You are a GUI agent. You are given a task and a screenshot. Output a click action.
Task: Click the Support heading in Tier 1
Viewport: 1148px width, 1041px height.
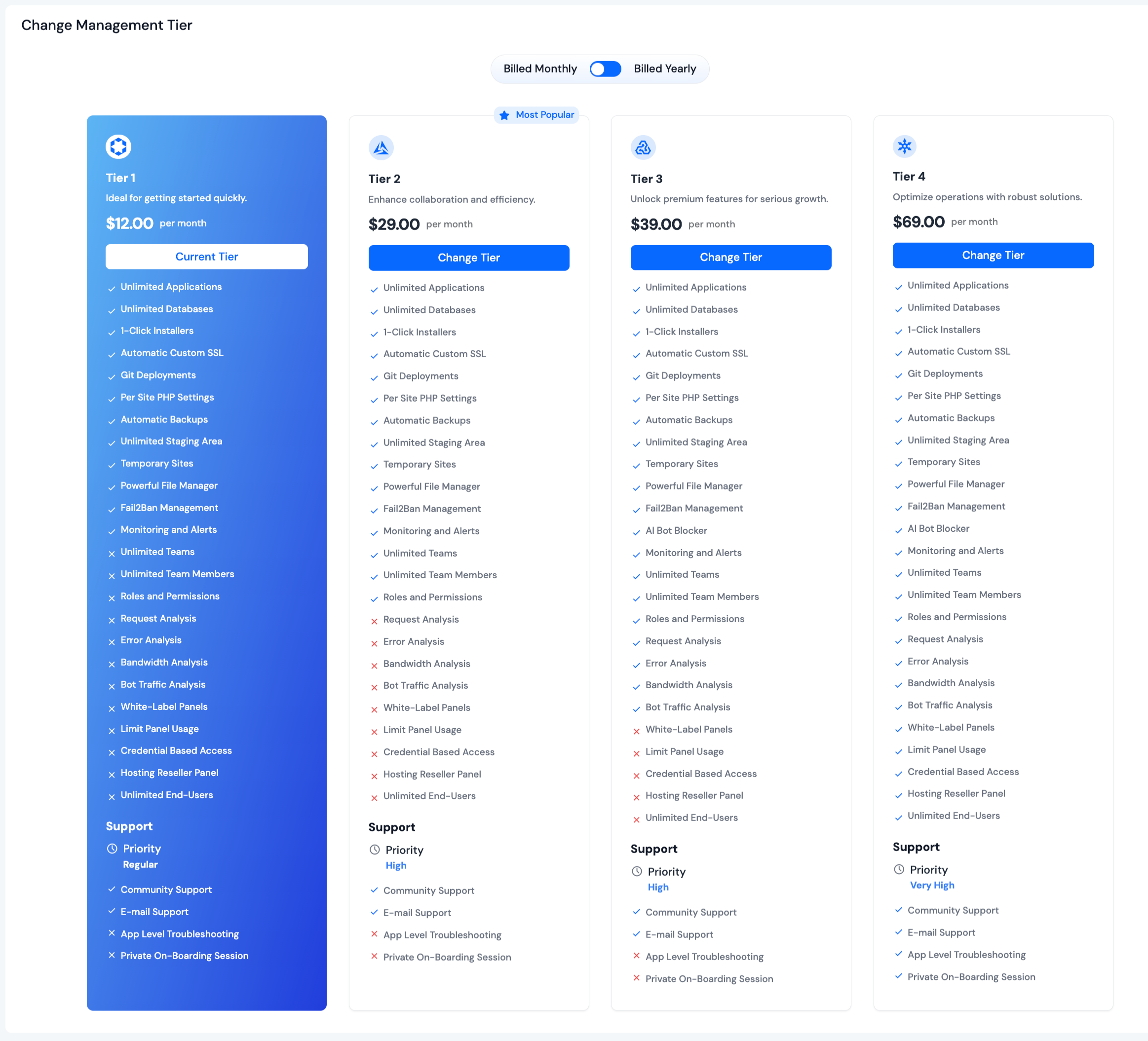tap(129, 826)
